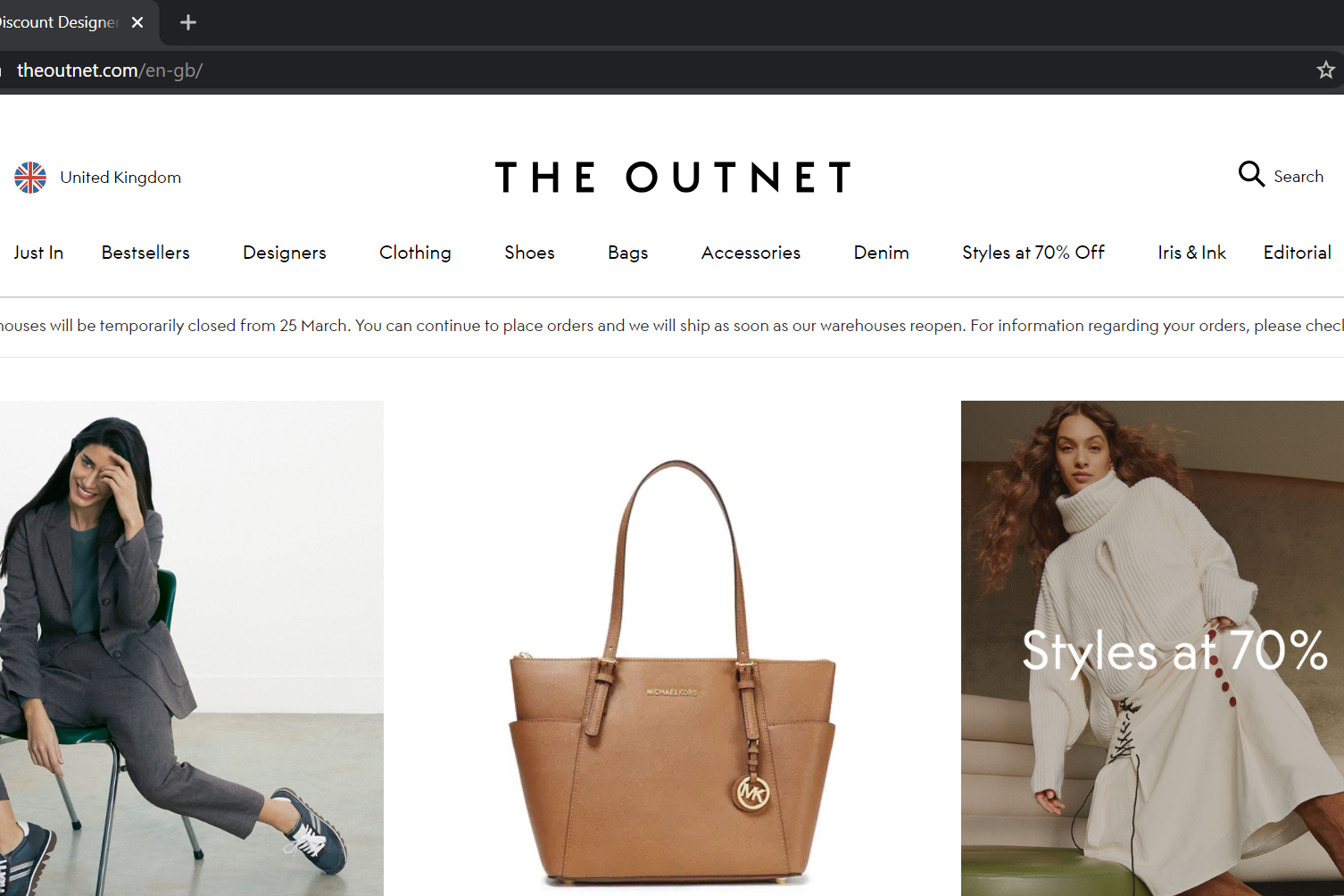This screenshot has width=1344, height=896.
Task: Open the THE OUTNET homepage logo
Action: click(x=673, y=178)
